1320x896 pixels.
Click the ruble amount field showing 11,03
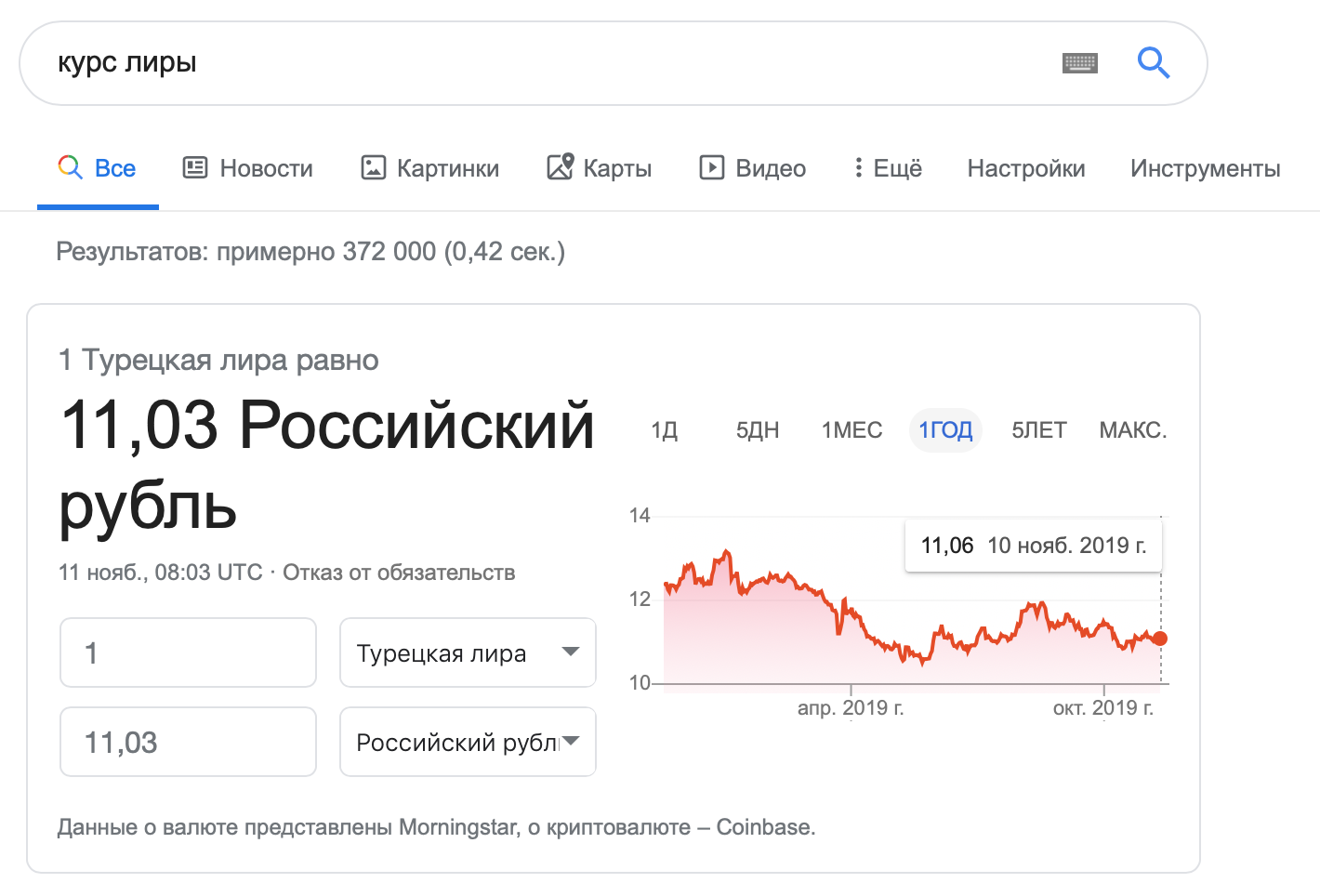[x=188, y=742]
